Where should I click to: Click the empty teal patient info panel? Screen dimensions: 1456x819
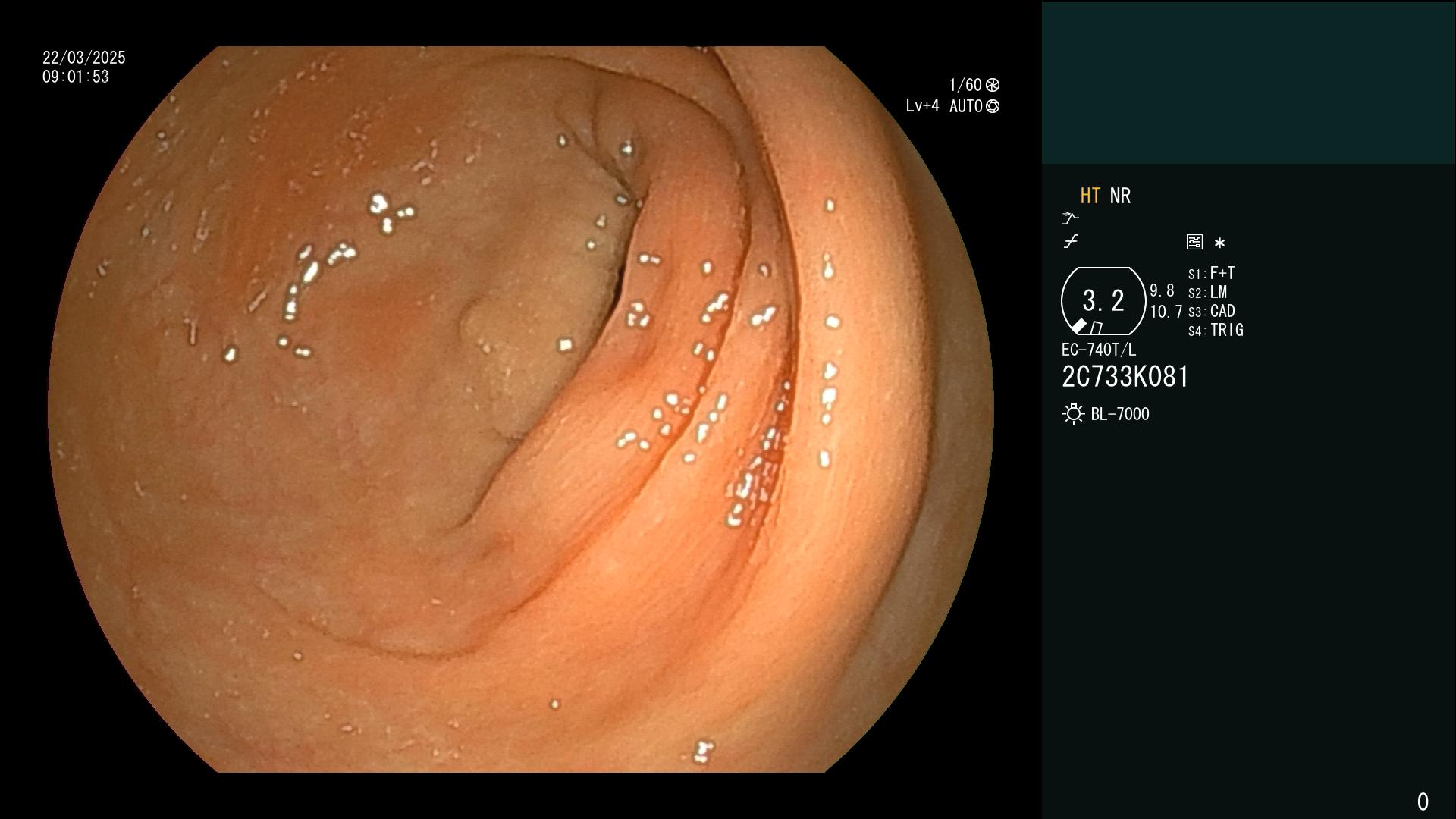tap(1248, 83)
